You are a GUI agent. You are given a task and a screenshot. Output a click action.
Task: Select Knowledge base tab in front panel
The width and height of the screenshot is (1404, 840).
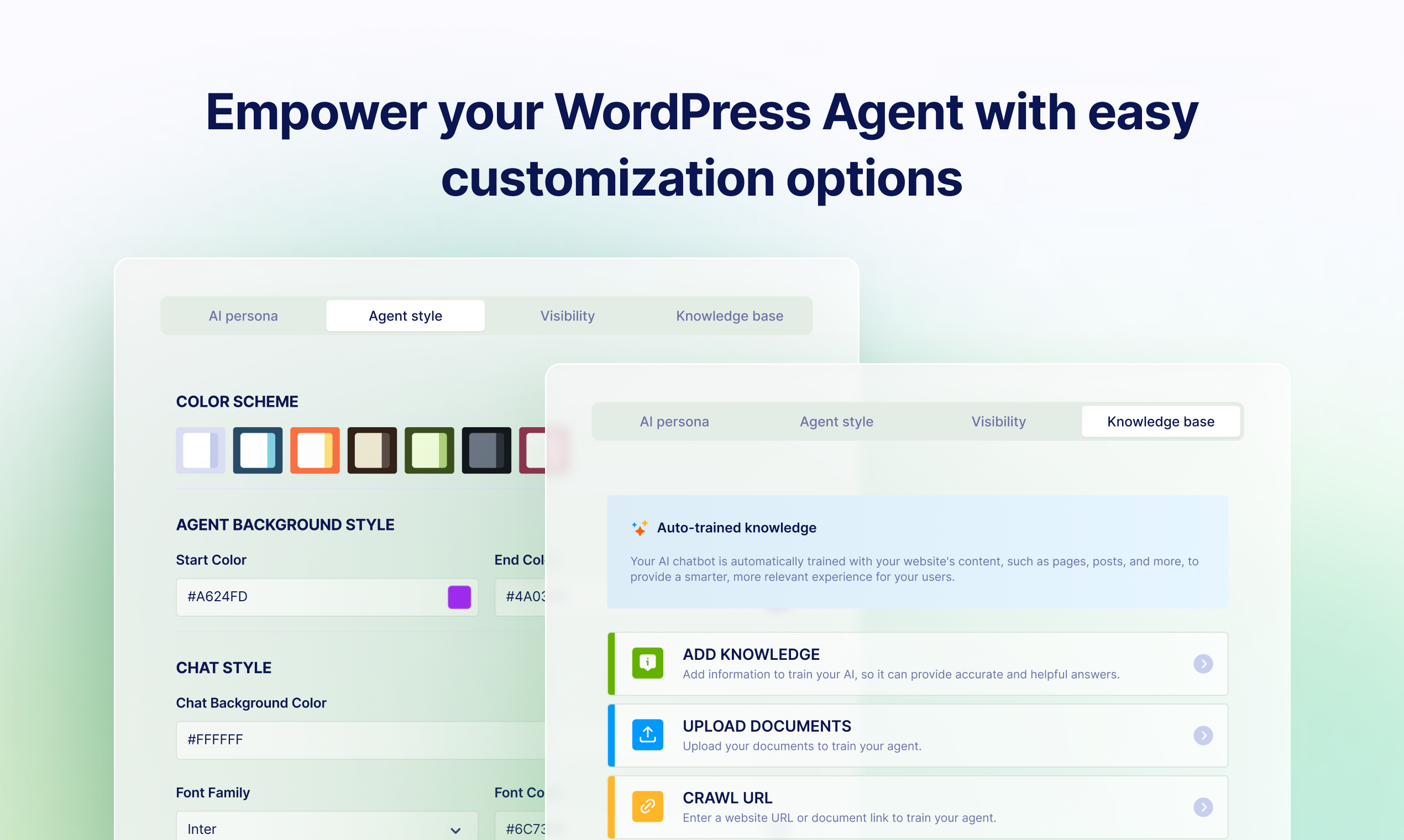[x=1161, y=422]
